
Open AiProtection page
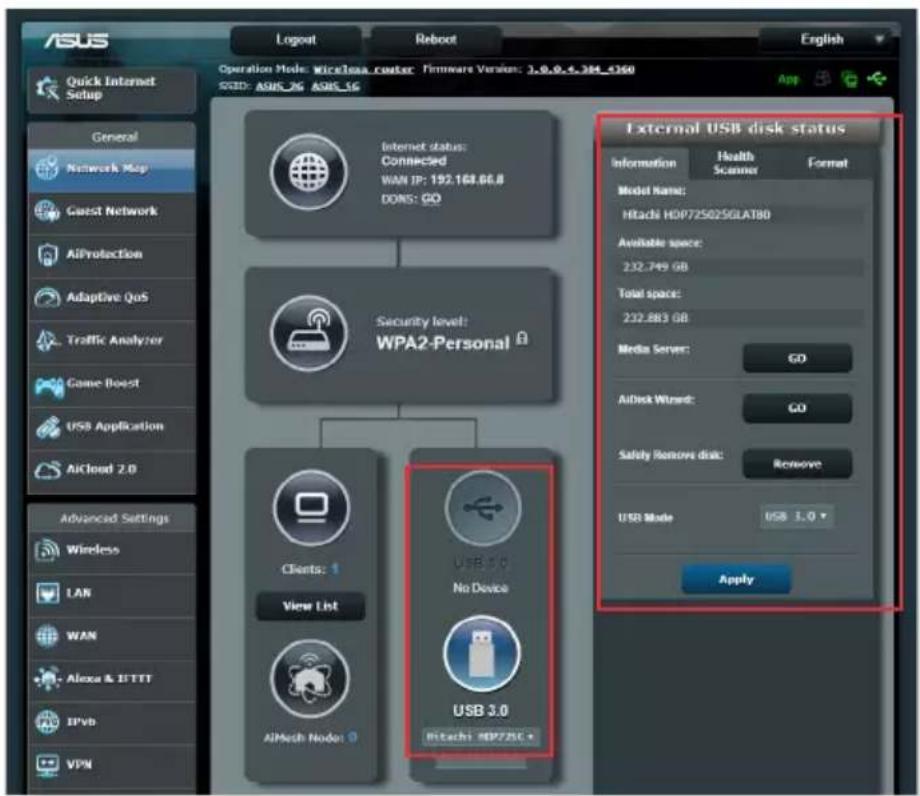coord(111,255)
